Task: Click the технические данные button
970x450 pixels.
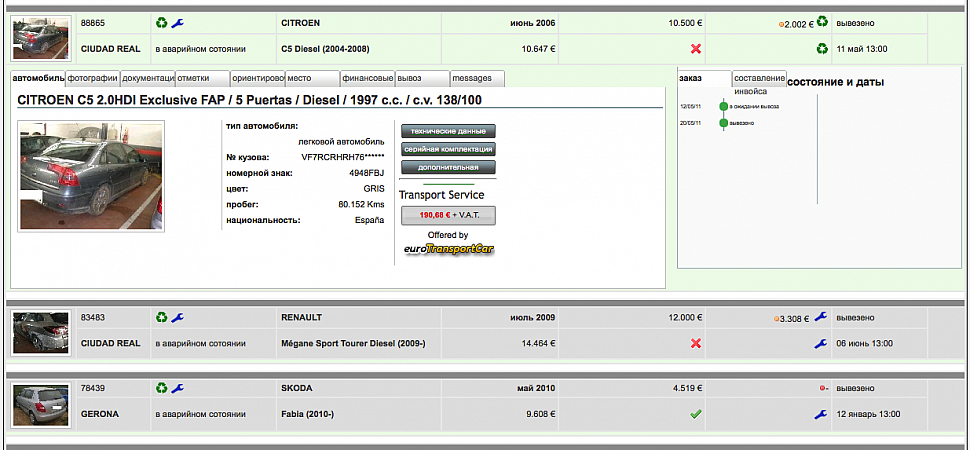Action: click(x=449, y=131)
